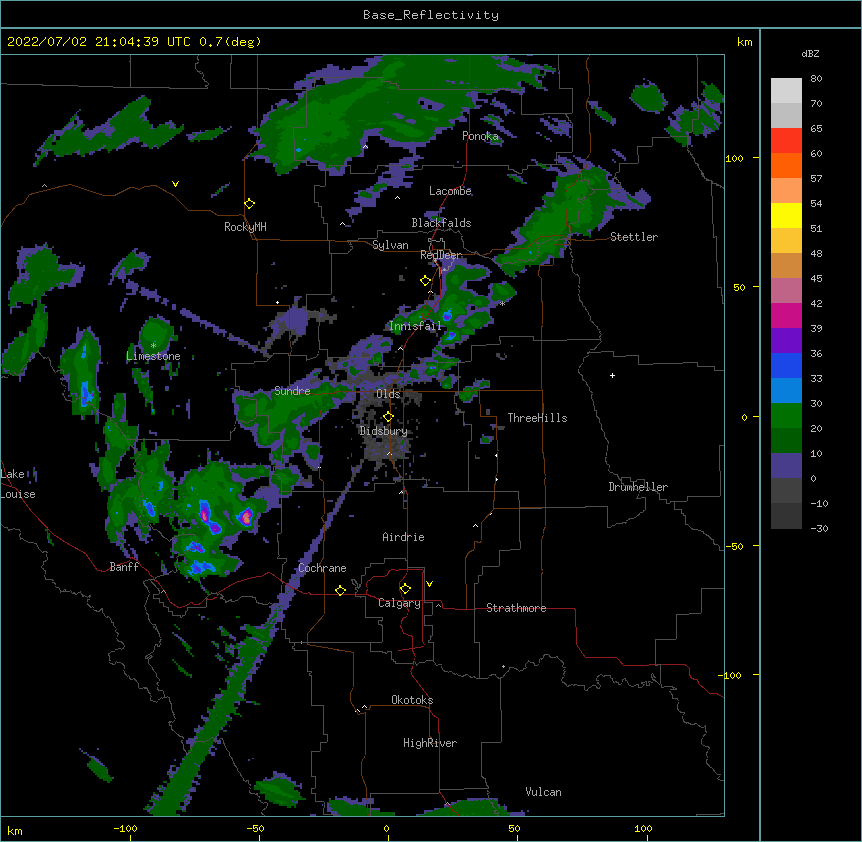Click the Cochrane town label
The height and width of the screenshot is (842, 862).
pos(322,568)
